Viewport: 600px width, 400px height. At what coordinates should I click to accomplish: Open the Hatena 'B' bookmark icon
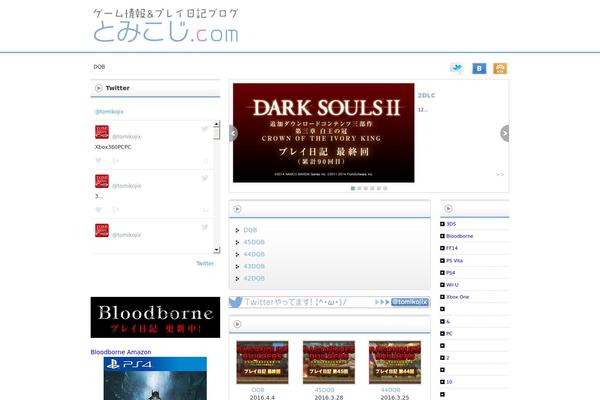tap(479, 68)
